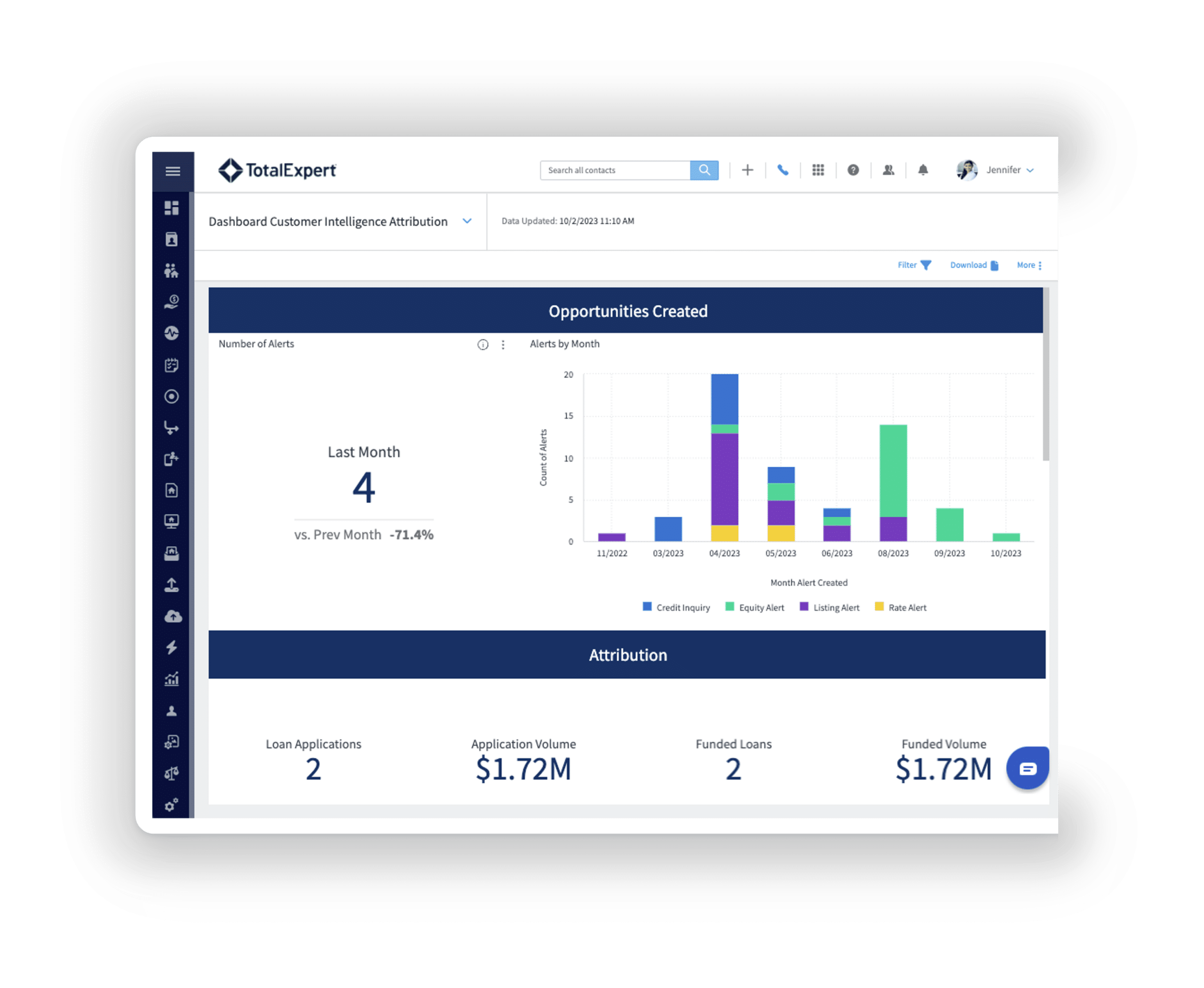The image size is (1204, 988).
Task: Click the dashboard grid icon in sidebar
Action: coord(171,207)
